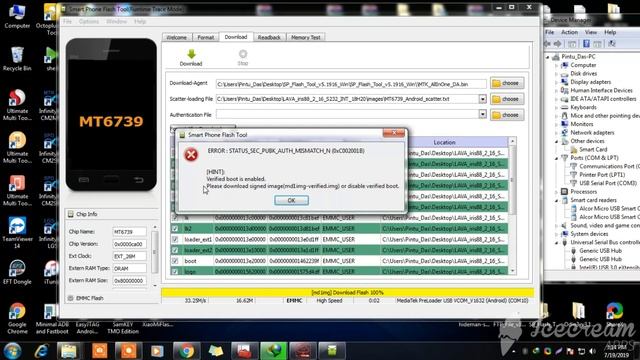Expand the Authentication File dropdown
Image resolution: width=640 pixels, height=360 pixels.
click(x=482, y=115)
